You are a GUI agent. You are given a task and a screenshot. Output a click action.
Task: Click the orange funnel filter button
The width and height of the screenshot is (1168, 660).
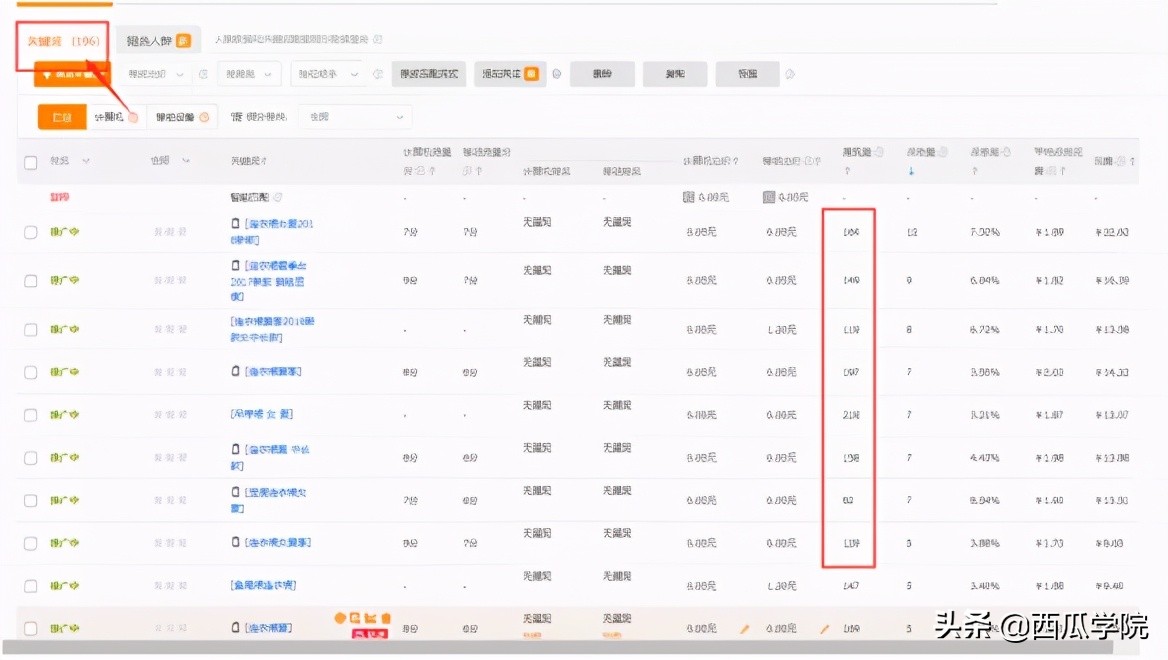coord(72,74)
